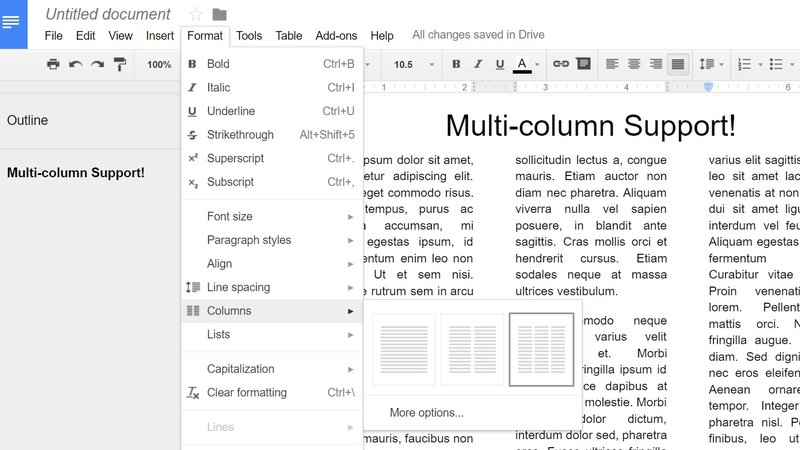Click the Redo arrow icon

point(97,64)
